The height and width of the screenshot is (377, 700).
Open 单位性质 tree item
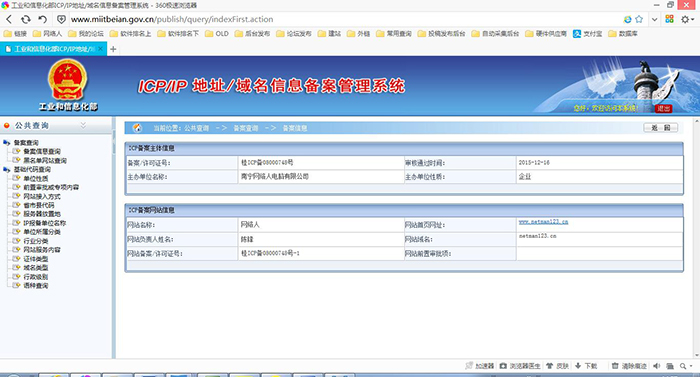coord(36,178)
